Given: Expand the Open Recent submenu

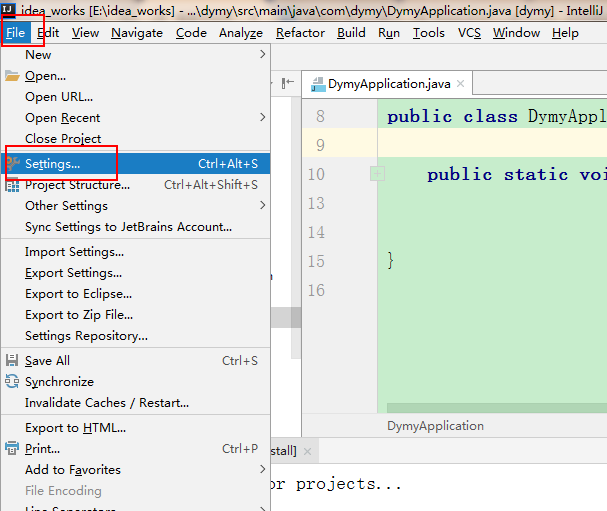Looking at the screenshot, I should (135, 117).
